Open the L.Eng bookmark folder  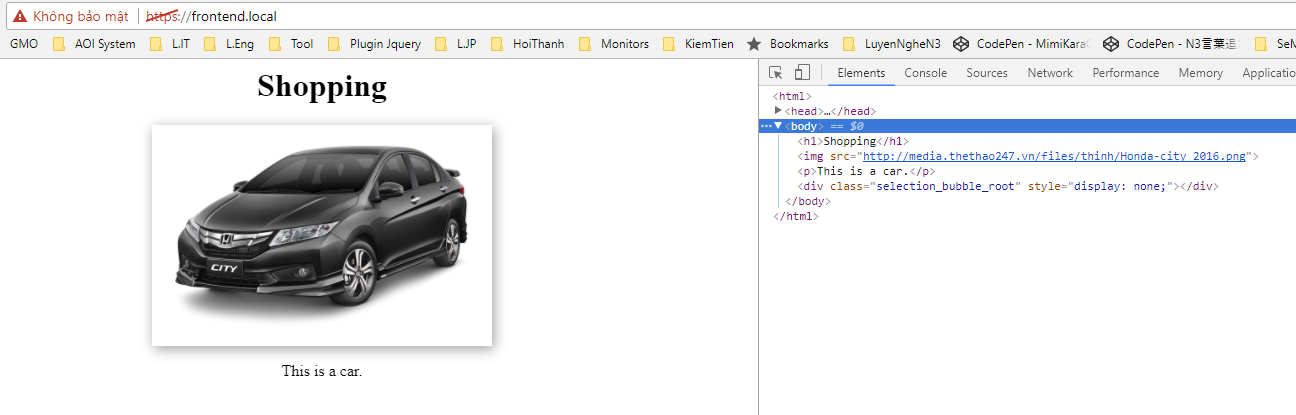coord(228,44)
